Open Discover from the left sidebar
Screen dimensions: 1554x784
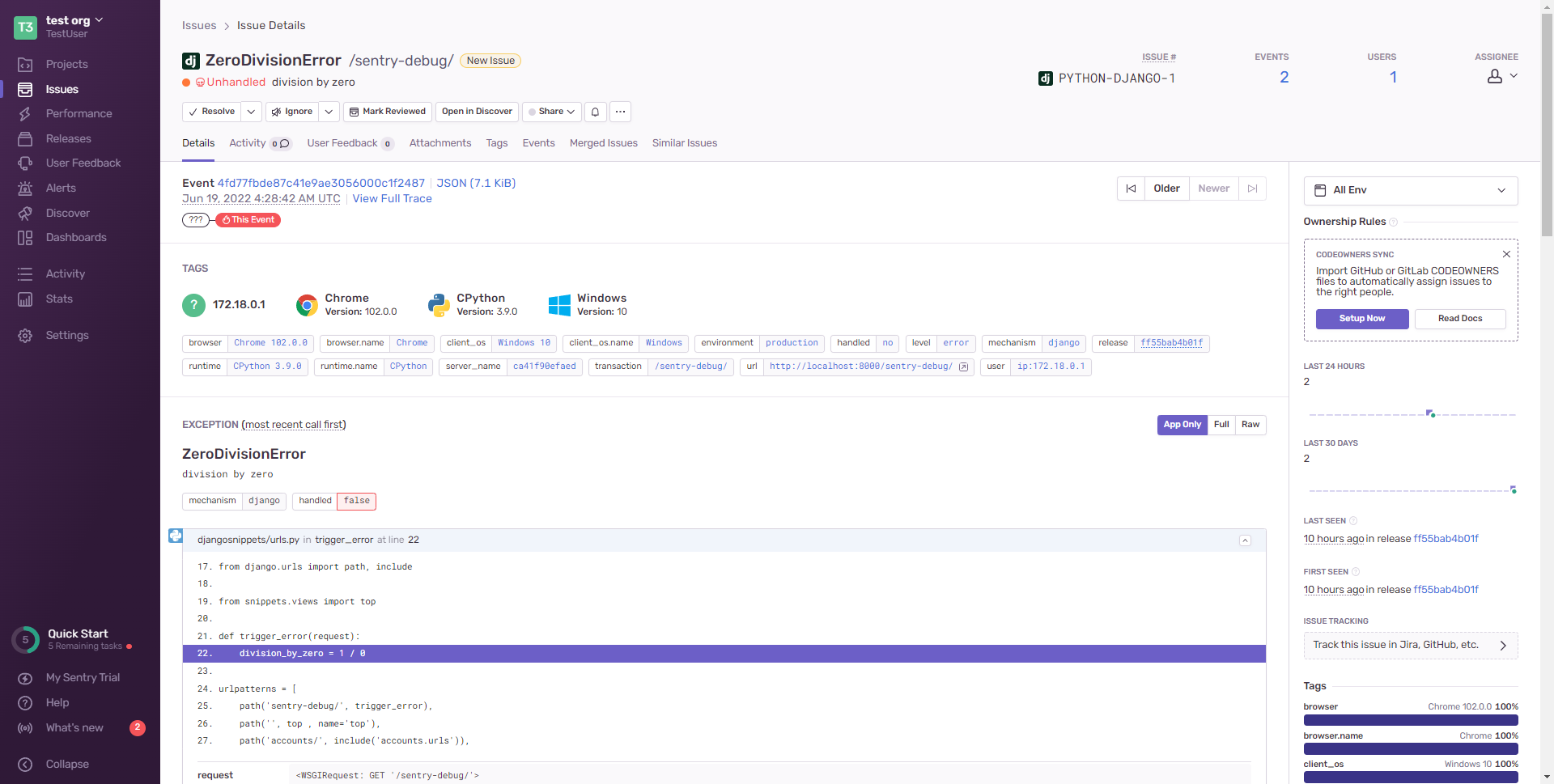pos(67,213)
